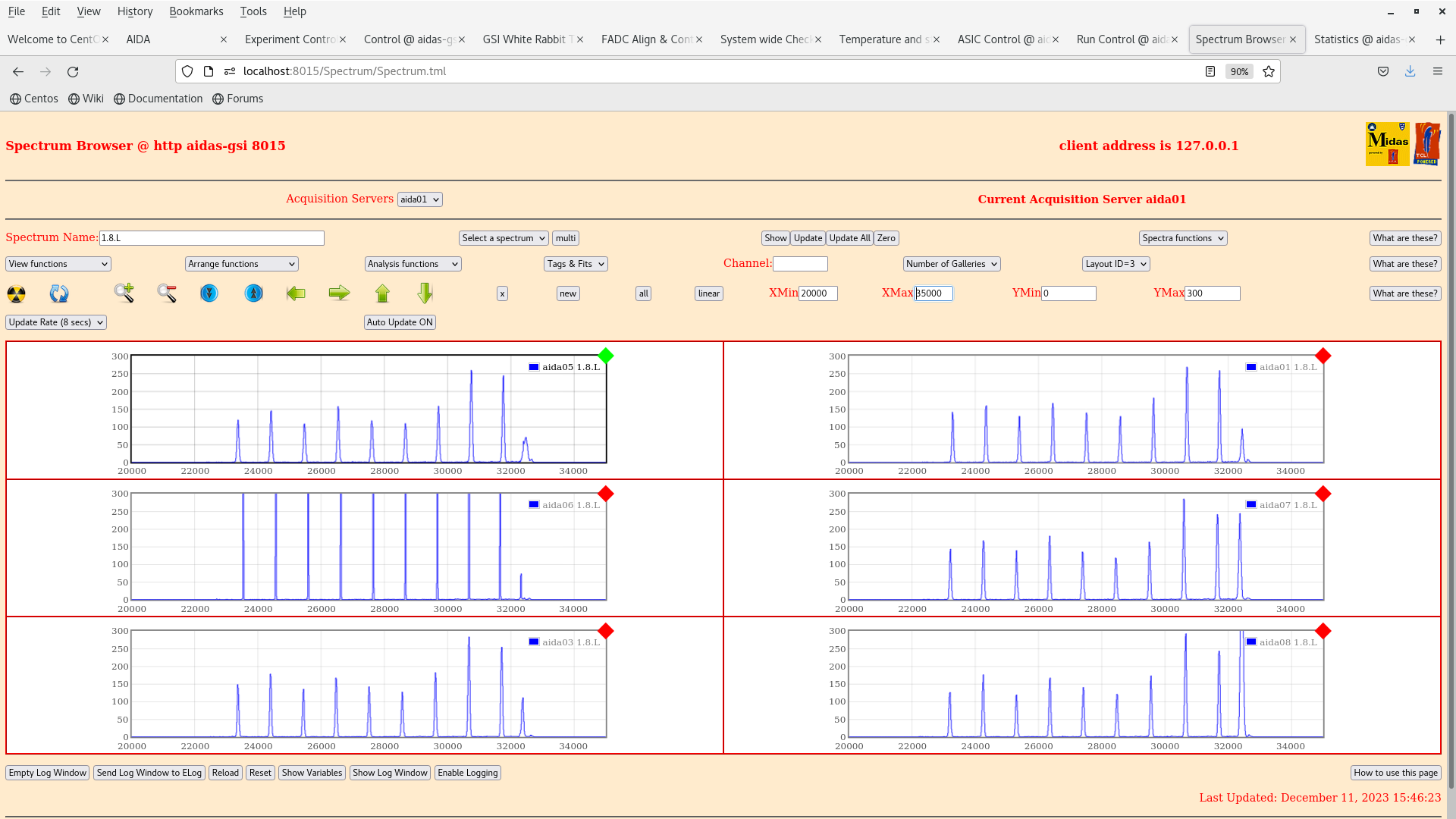Viewport: 1456px width, 819px height.
Task: Click the Update All button
Action: coord(849,238)
